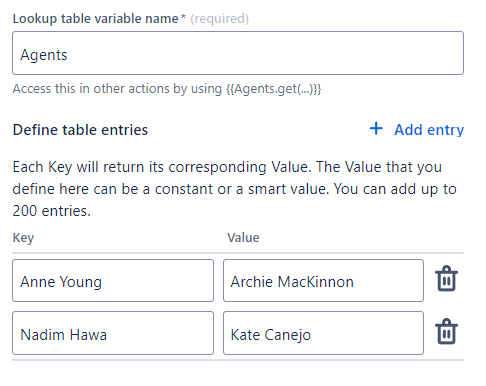This screenshot has height=386, width=486.
Task: Click the Define table entries heading
Action: 80,130
